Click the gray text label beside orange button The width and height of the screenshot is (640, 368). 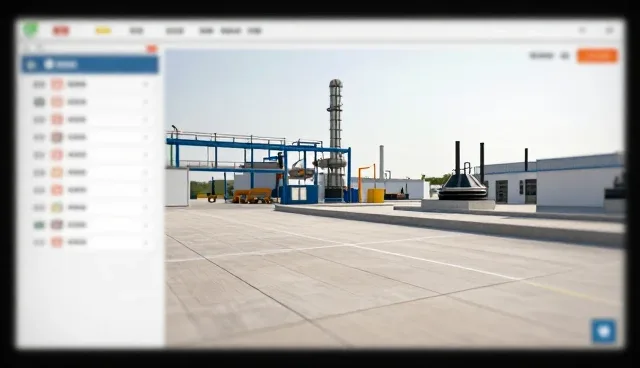pos(541,56)
